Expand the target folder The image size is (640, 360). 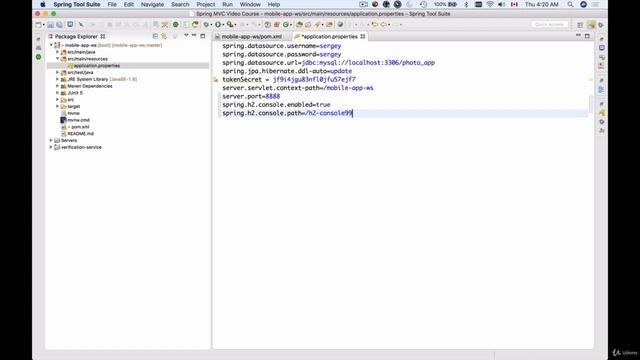(x=58, y=106)
